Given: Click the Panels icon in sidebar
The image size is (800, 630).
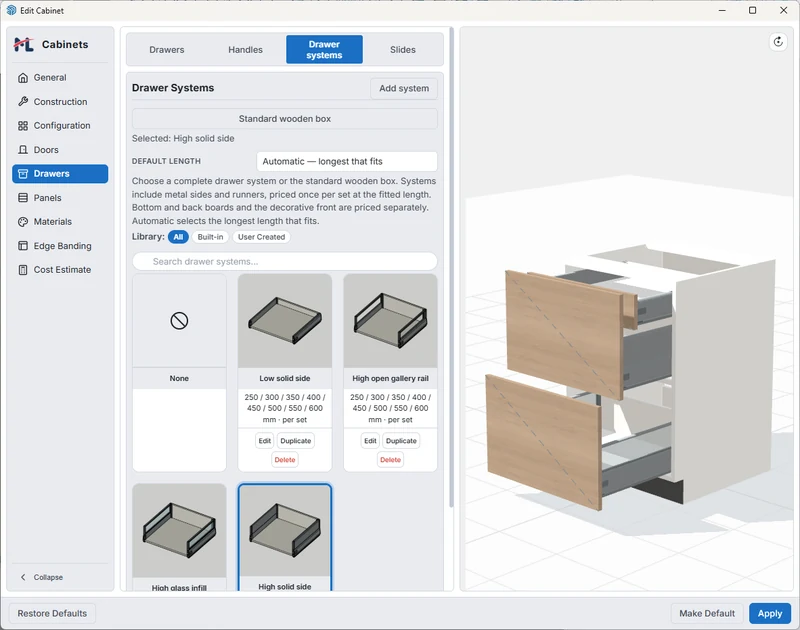Looking at the screenshot, I should [22, 197].
